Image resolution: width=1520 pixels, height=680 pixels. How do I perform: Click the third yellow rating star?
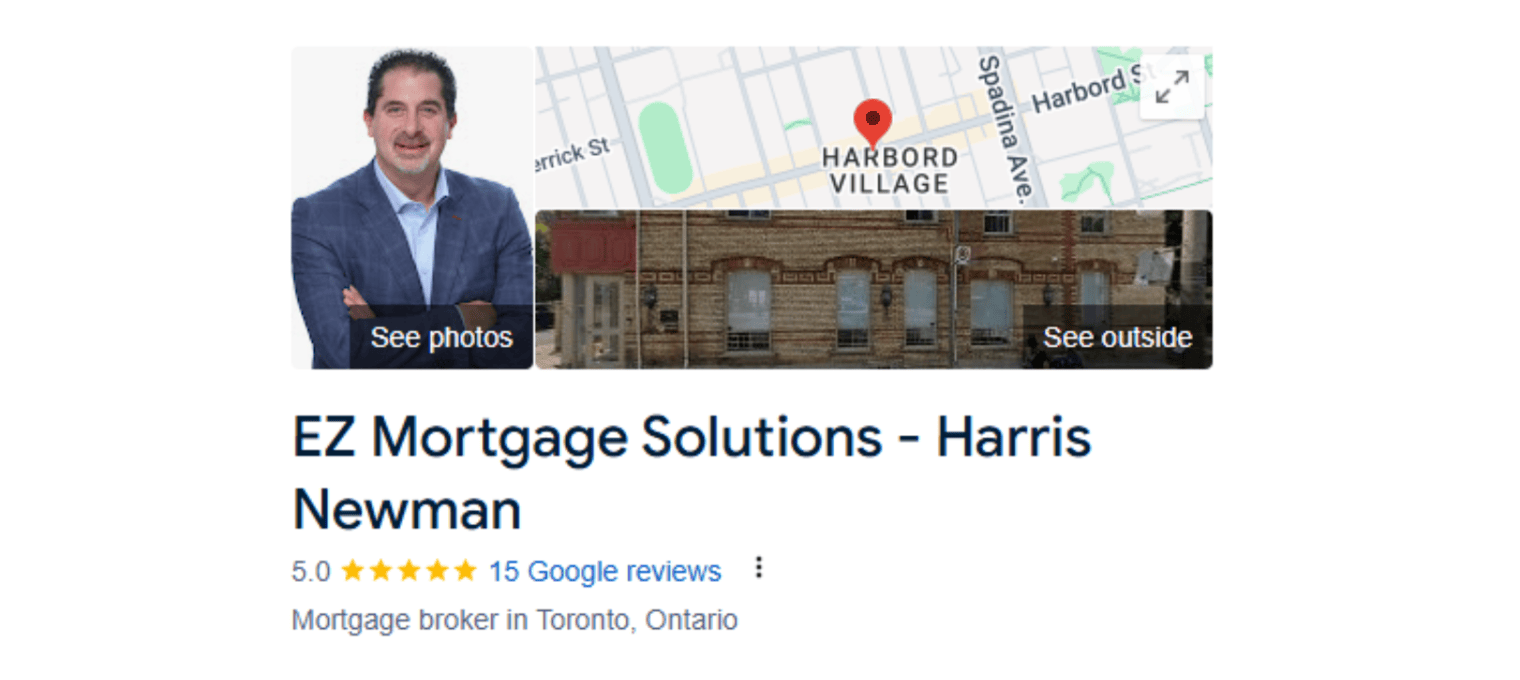409,571
